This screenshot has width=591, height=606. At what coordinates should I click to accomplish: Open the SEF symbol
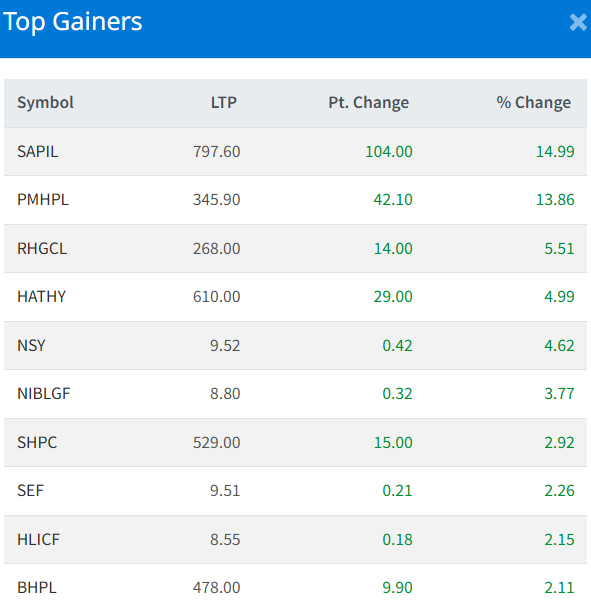(x=30, y=491)
